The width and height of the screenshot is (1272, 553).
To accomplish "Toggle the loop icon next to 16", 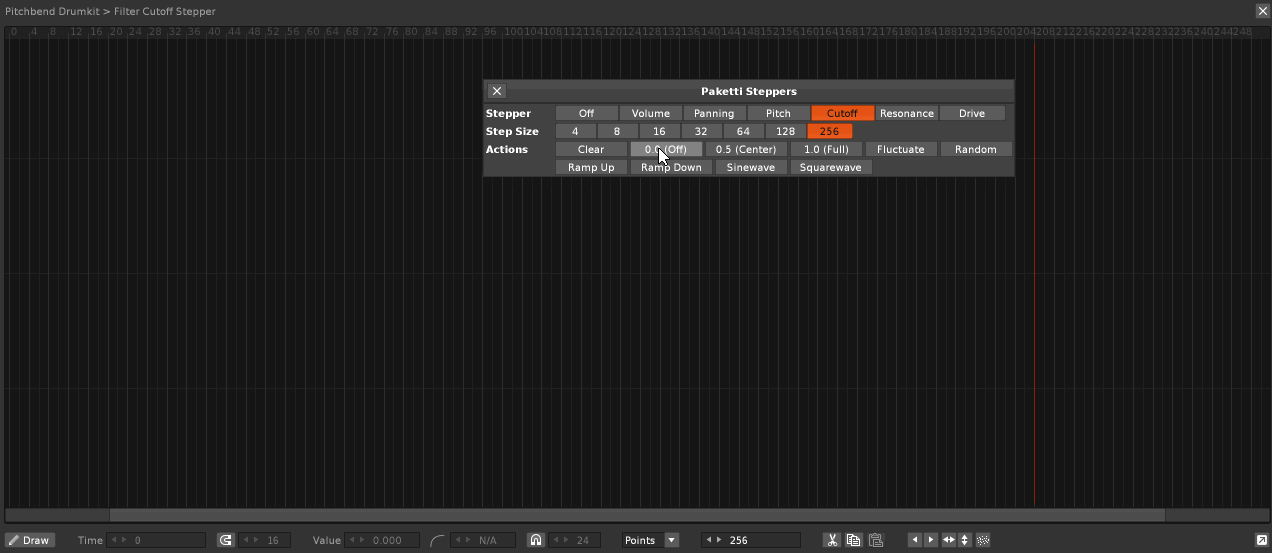I will [x=226, y=540].
